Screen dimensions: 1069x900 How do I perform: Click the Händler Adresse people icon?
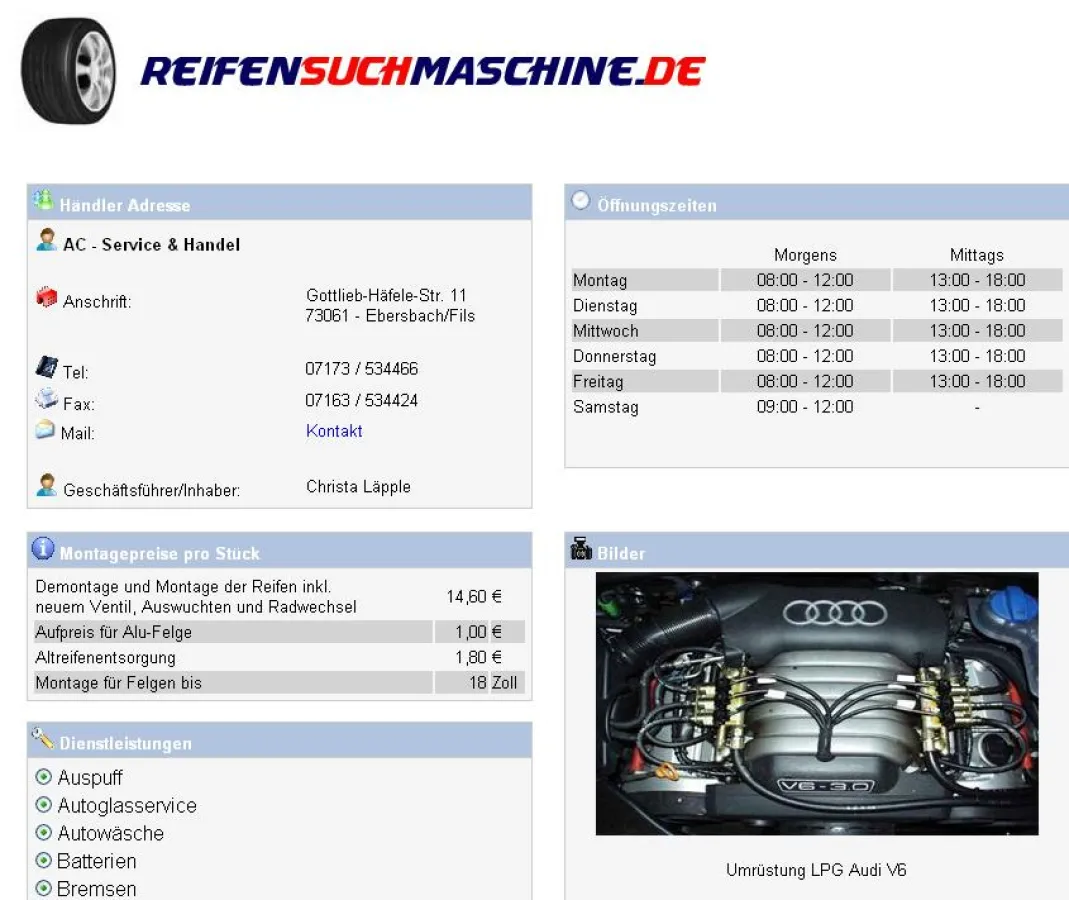coord(43,200)
